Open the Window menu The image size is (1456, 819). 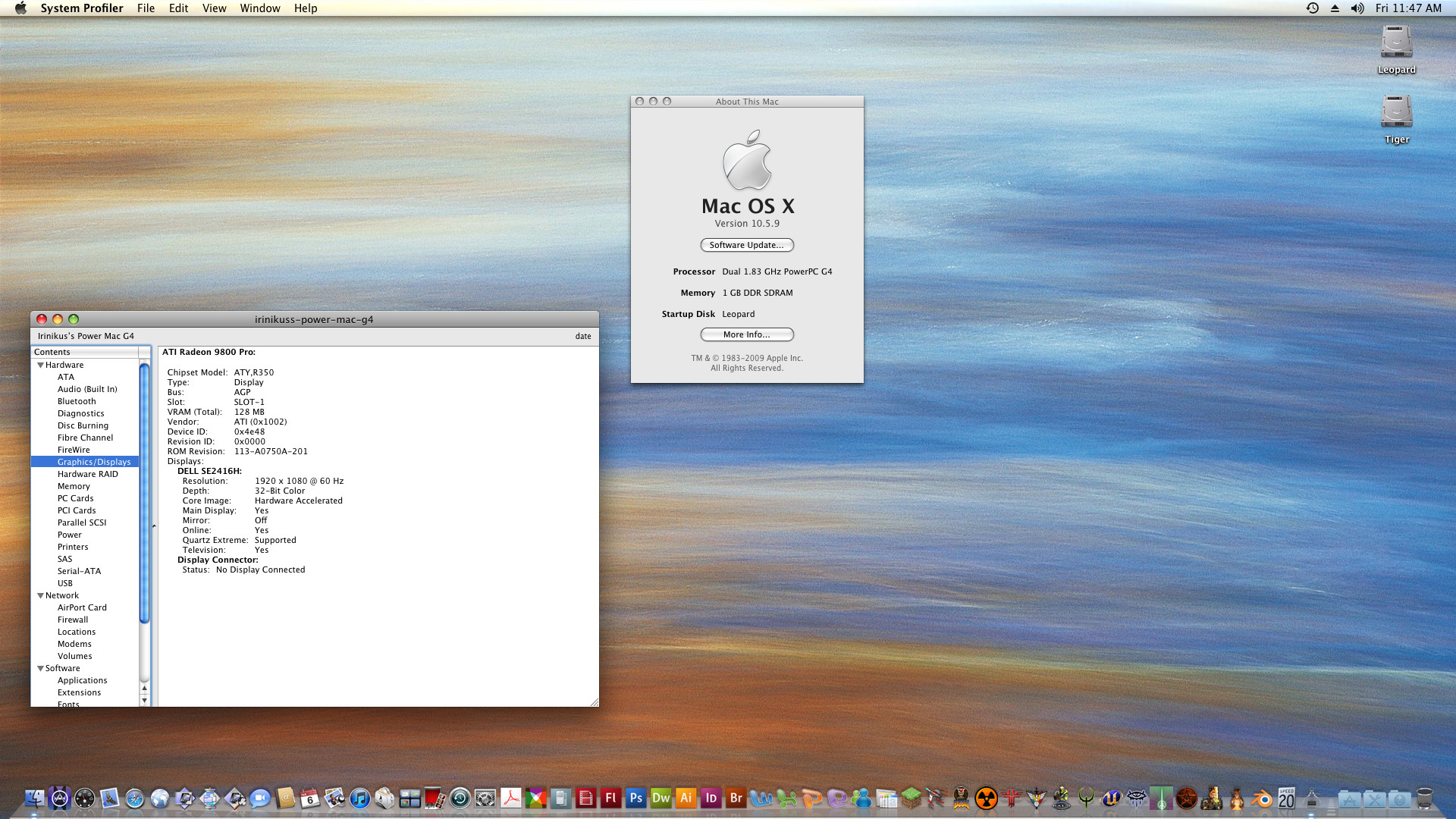coord(259,8)
